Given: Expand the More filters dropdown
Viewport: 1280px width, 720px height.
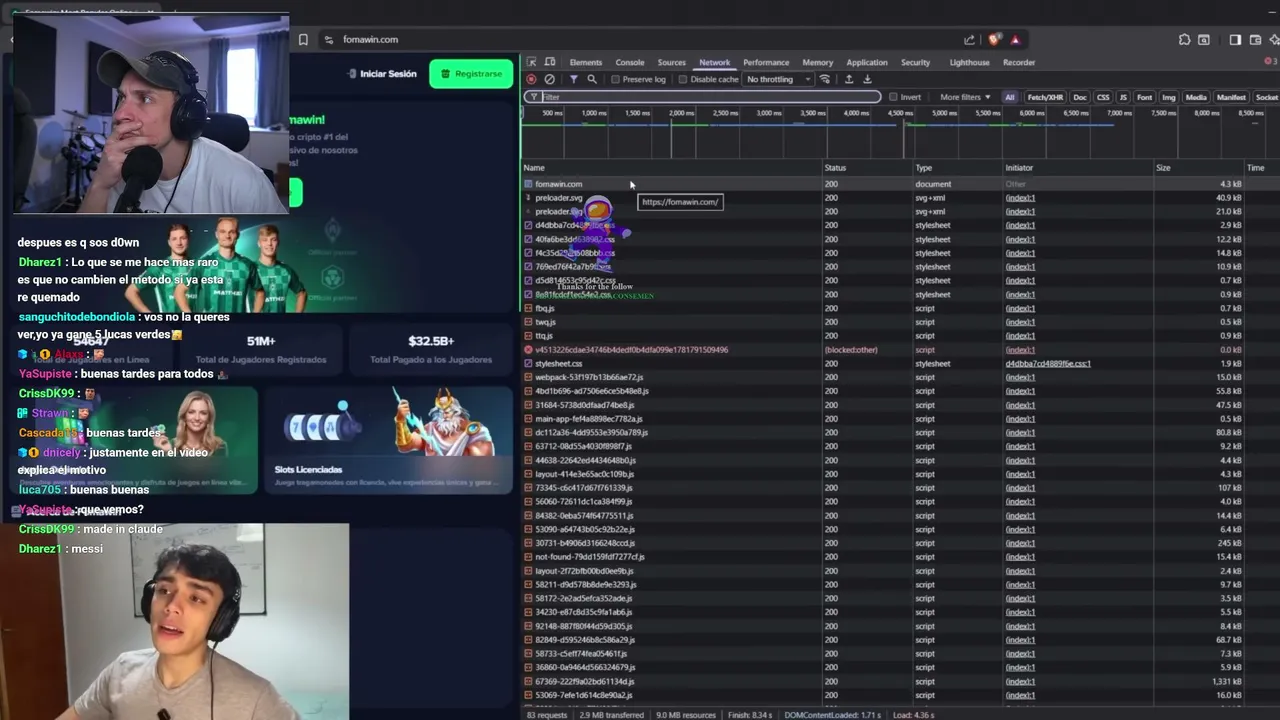Looking at the screenshot, I should 965,97.
